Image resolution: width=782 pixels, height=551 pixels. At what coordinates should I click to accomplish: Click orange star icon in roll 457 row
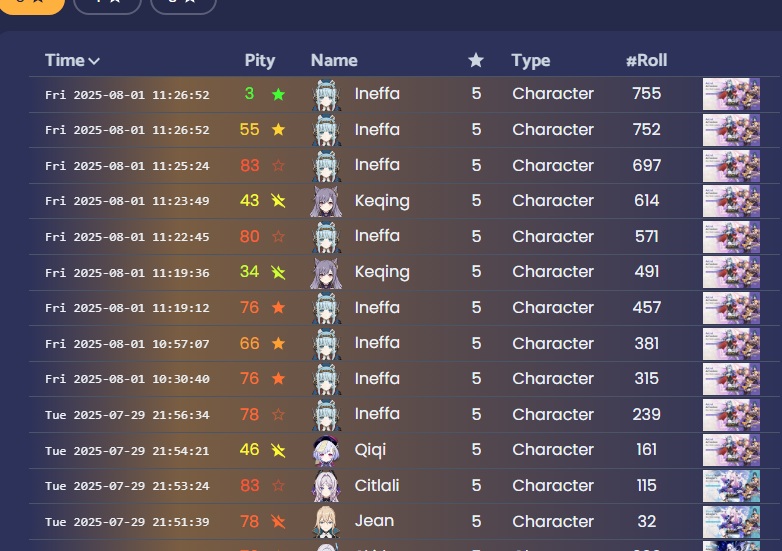click(x=278, y=307)
